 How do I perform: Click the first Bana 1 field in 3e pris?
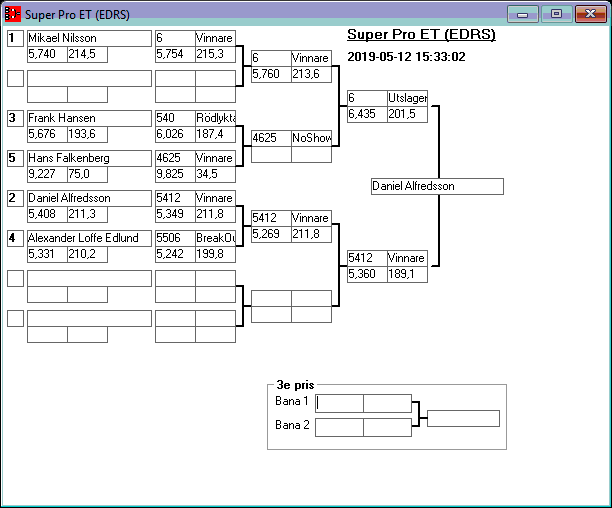pyautogui.click(x=339, y=403)
